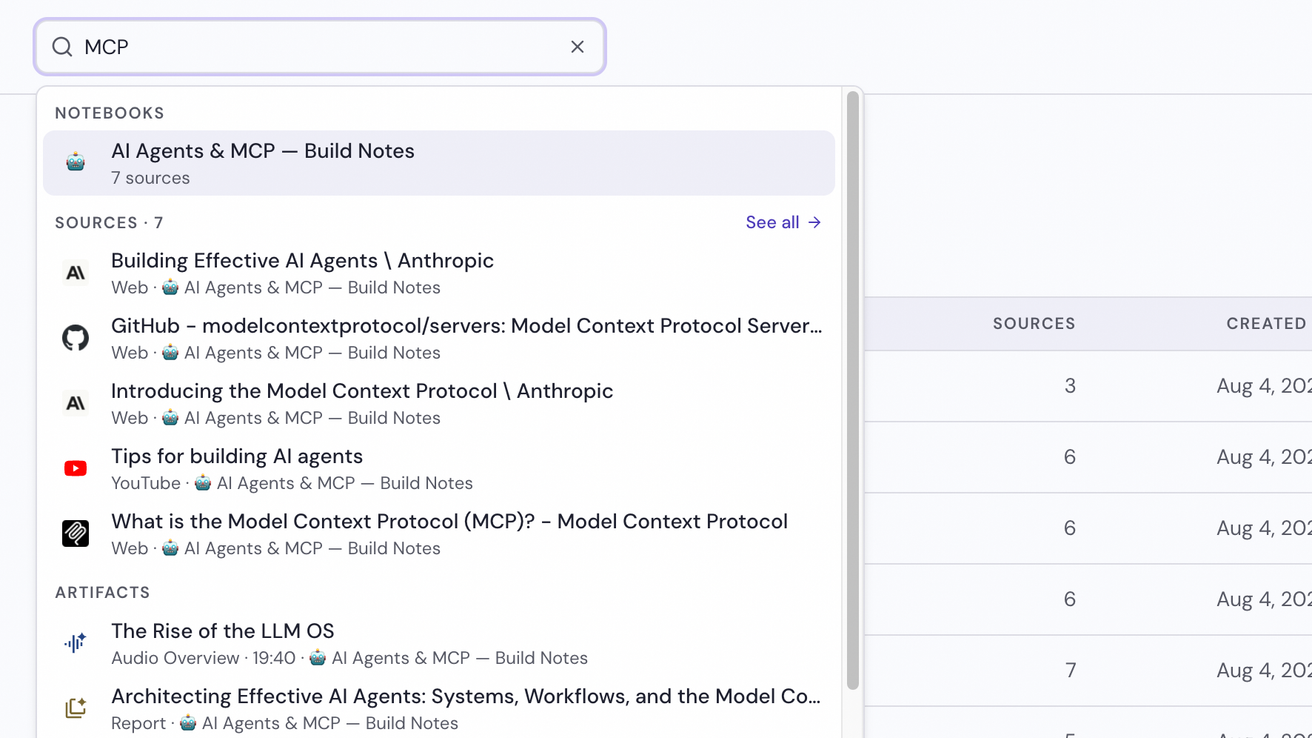This screenshot has width=1312, height=738.
Task: Open the GitHub modelcontextprotocol/servers source title
Action: 467,326
